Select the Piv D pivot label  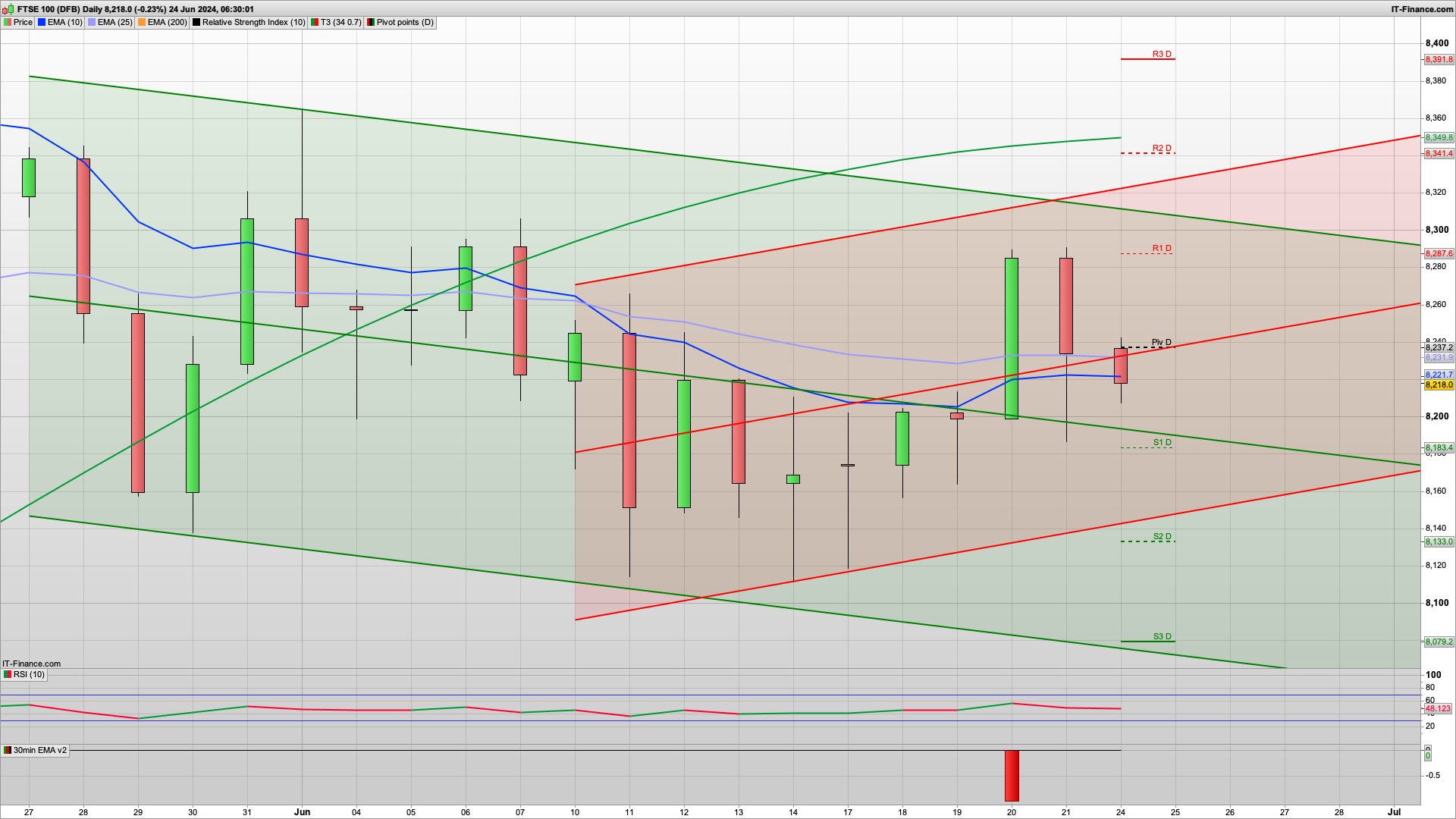point(1161,342)
